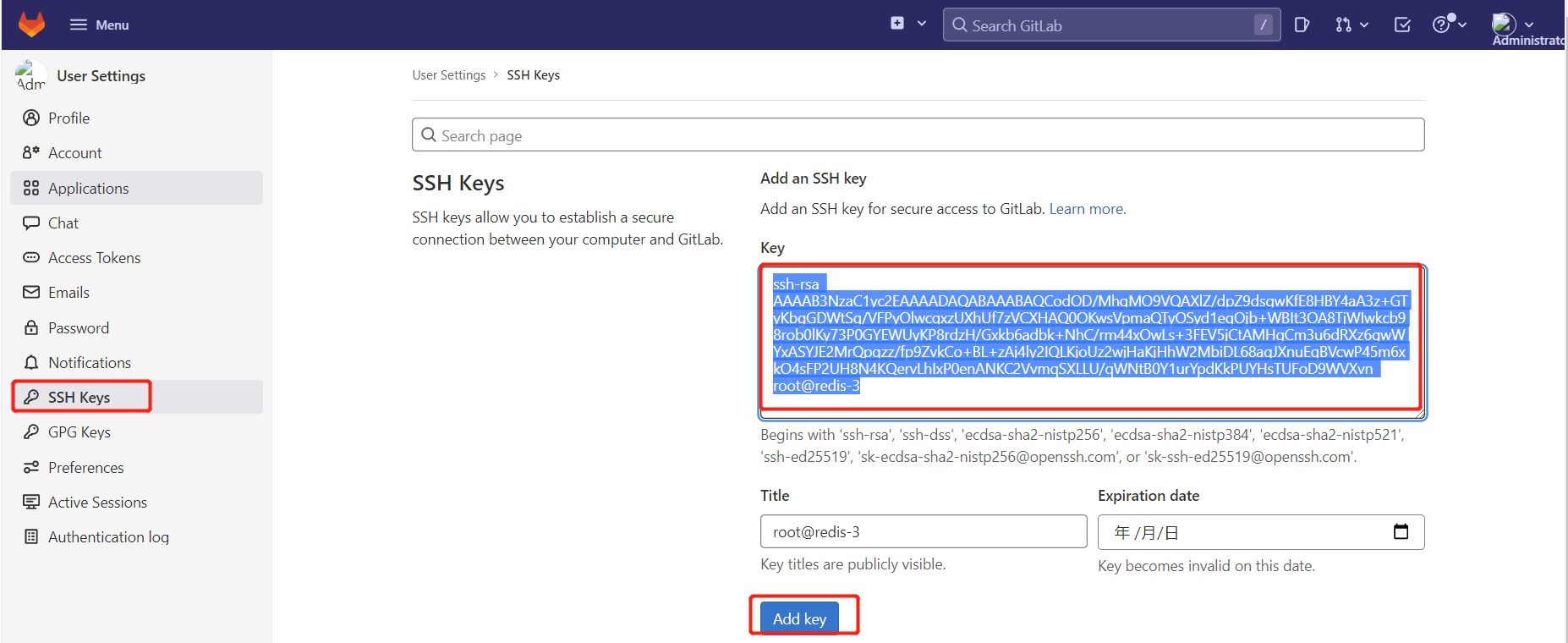The width and height of the screenshot is (1568, 643).
Task: Open Access Tokens page
Action: 137,257
